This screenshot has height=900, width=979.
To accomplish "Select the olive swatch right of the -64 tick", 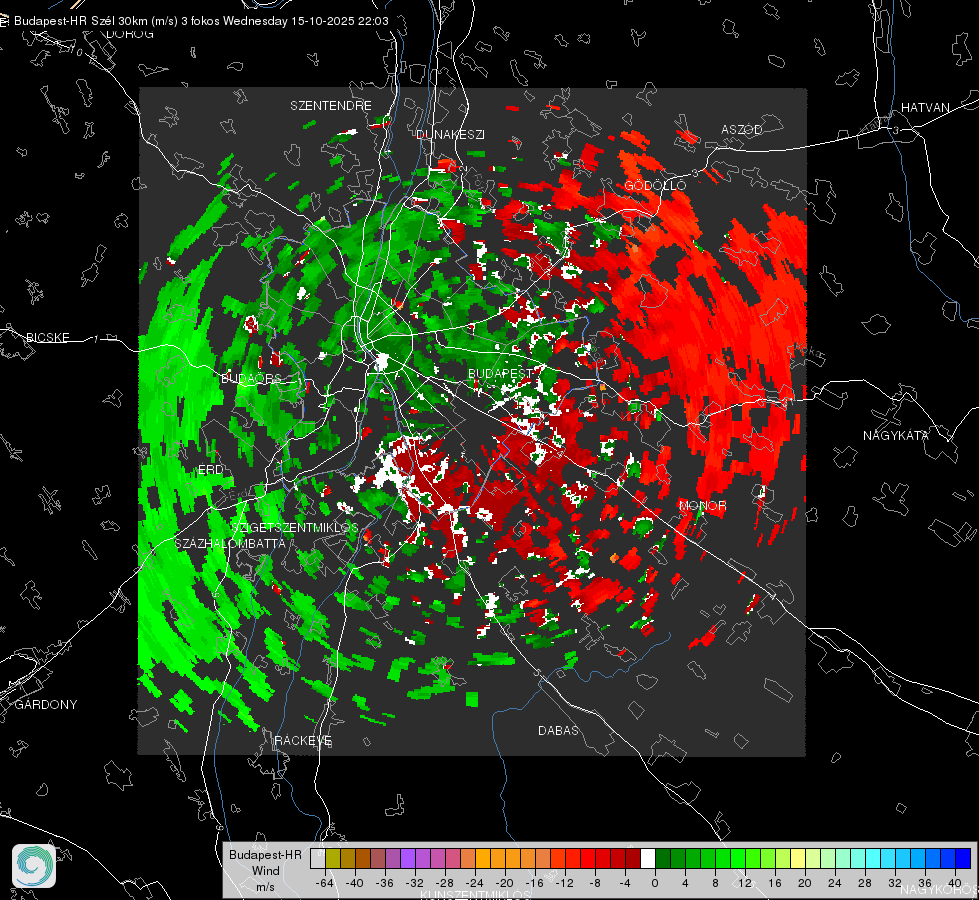I will [x=333, y=858].
